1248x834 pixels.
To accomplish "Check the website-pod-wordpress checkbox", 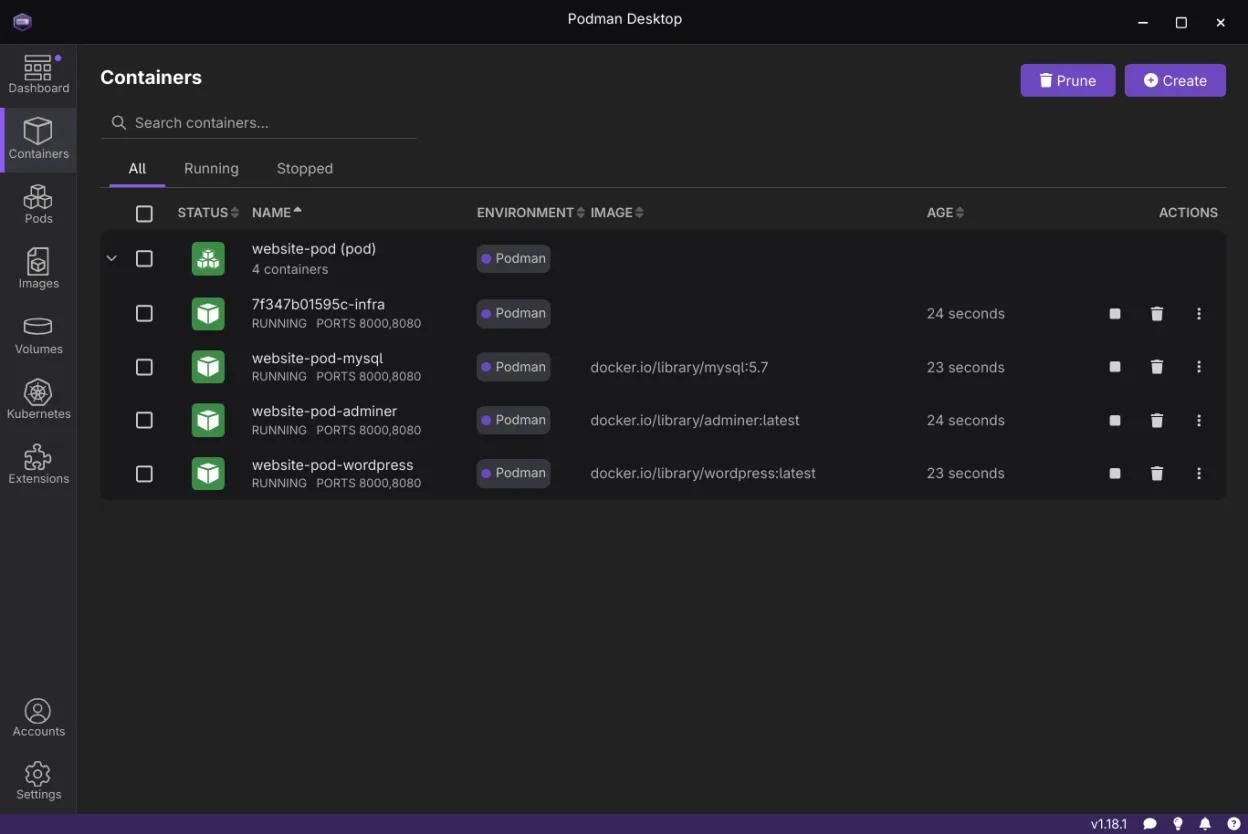I will point(144,474).
